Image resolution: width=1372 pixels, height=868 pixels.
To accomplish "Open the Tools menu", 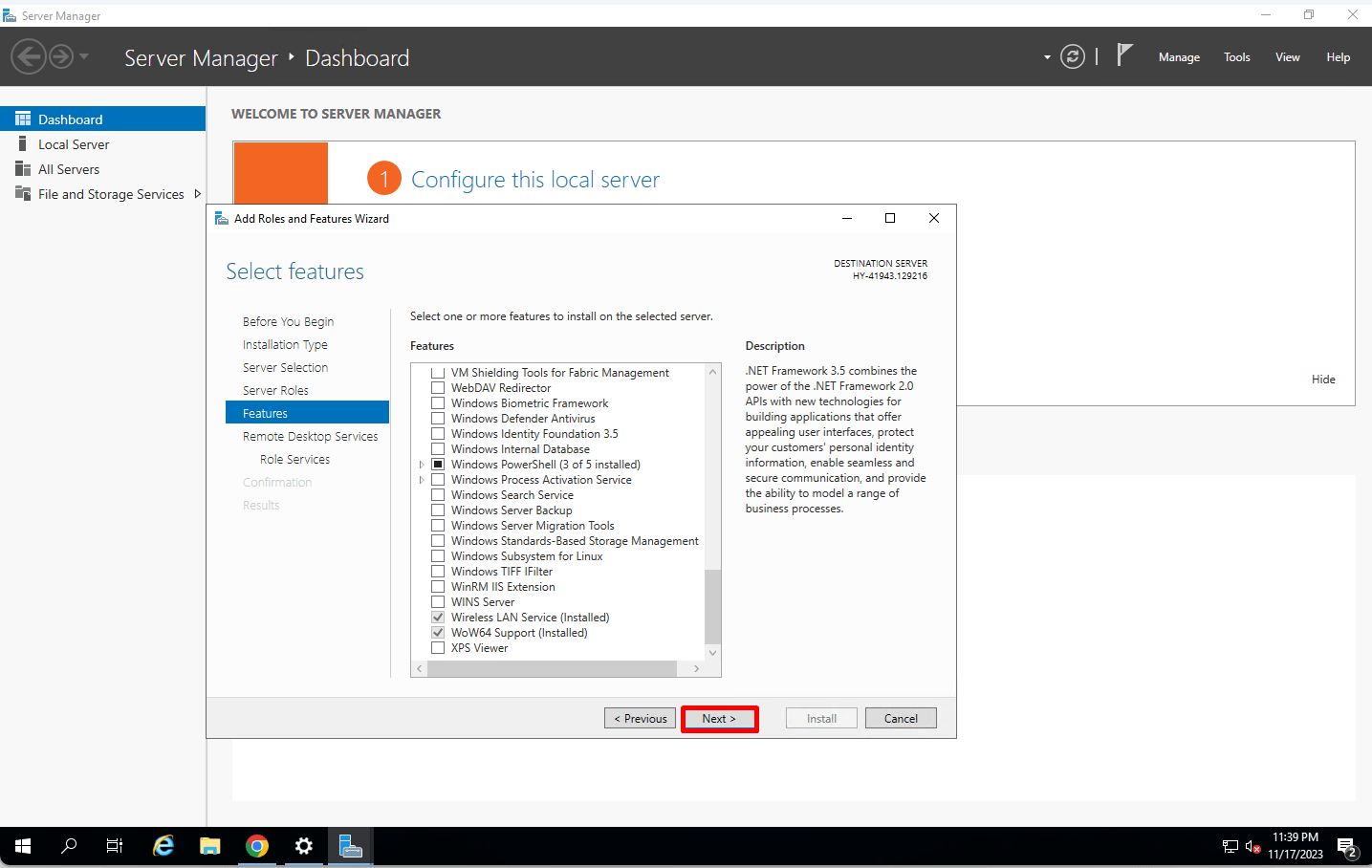I will 1236,57.
